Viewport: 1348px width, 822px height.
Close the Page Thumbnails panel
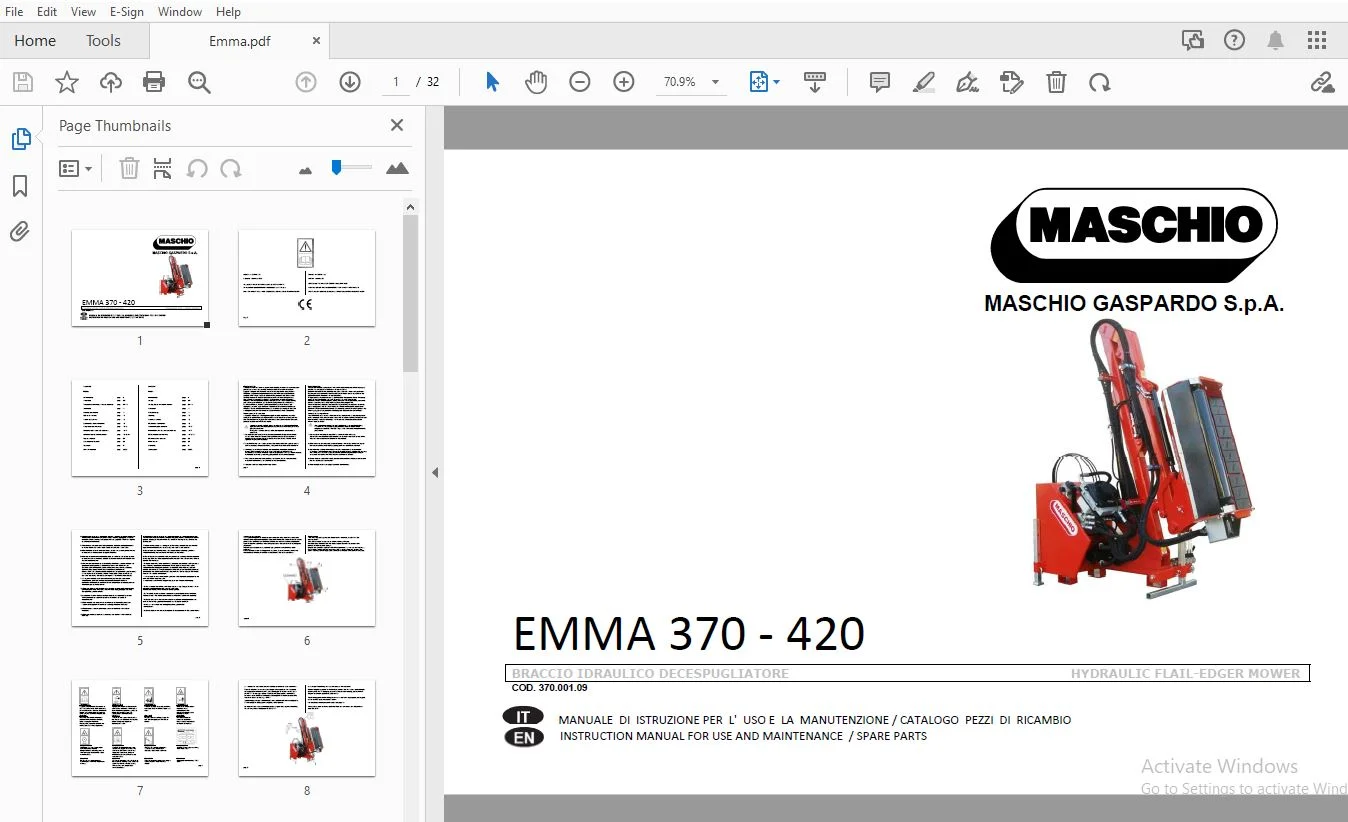point(397,125)
